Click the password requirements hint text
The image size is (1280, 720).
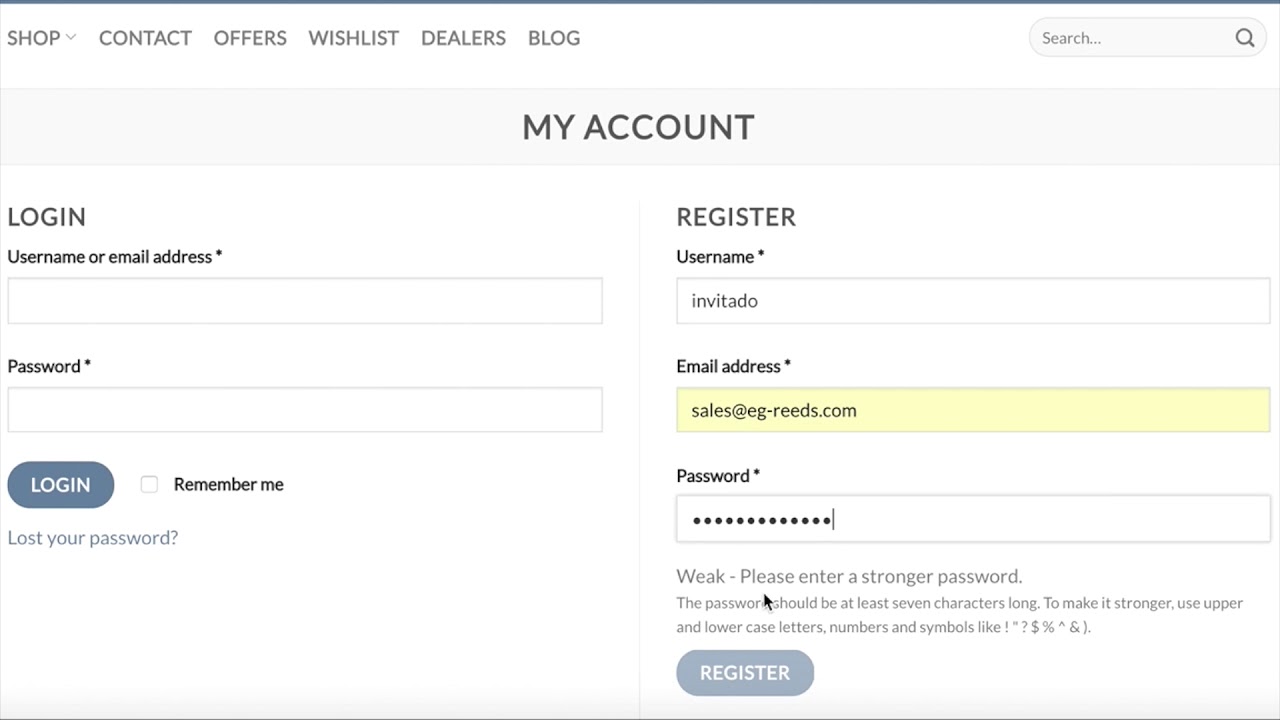click(x=958, y=615)
